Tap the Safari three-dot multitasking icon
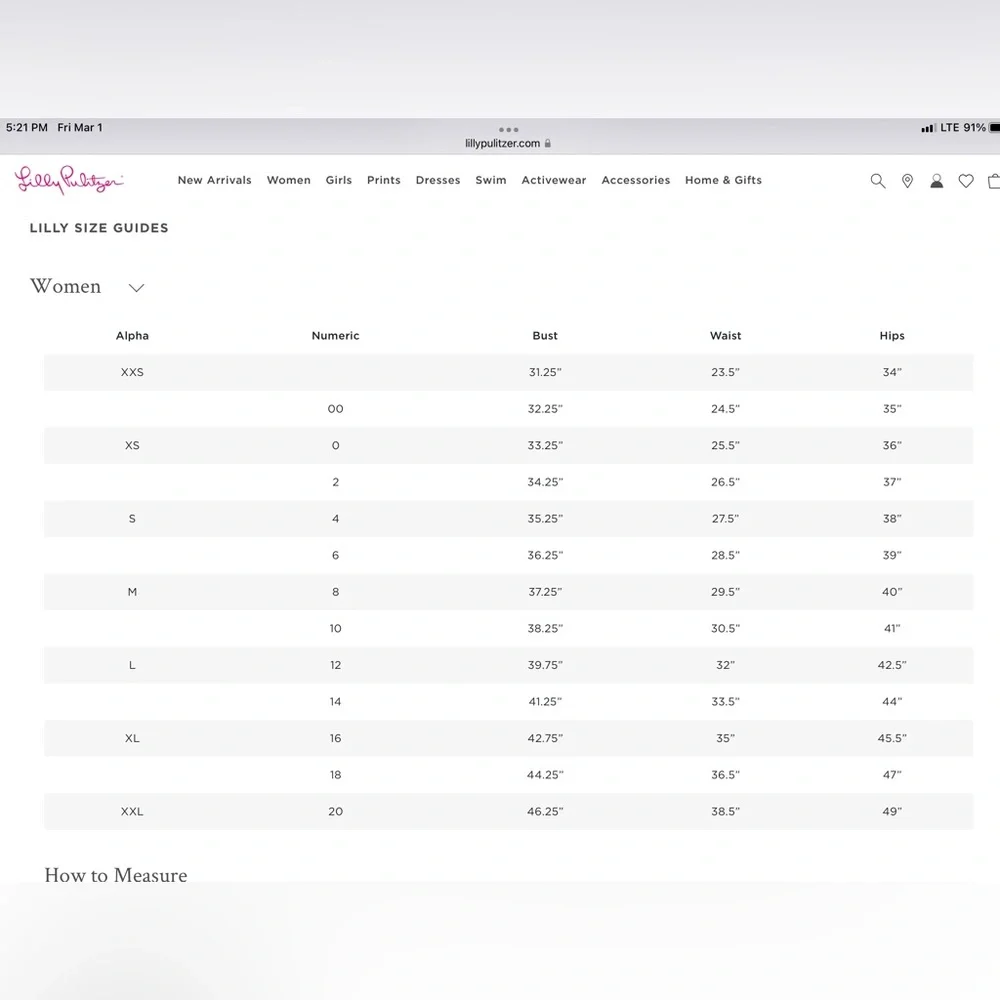 coord(508,129)
